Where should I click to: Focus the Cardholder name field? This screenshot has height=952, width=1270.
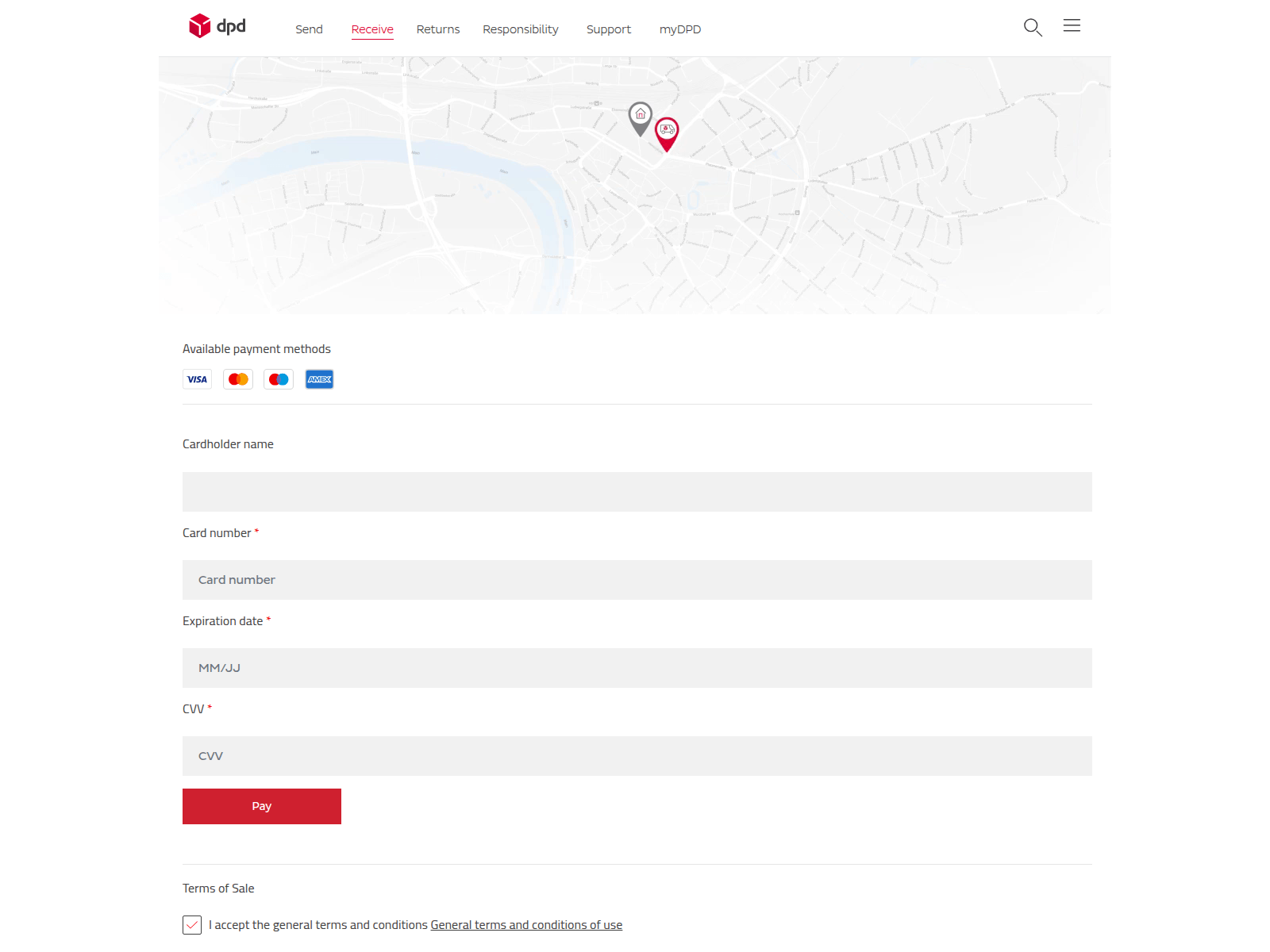[x=637, y=492]
